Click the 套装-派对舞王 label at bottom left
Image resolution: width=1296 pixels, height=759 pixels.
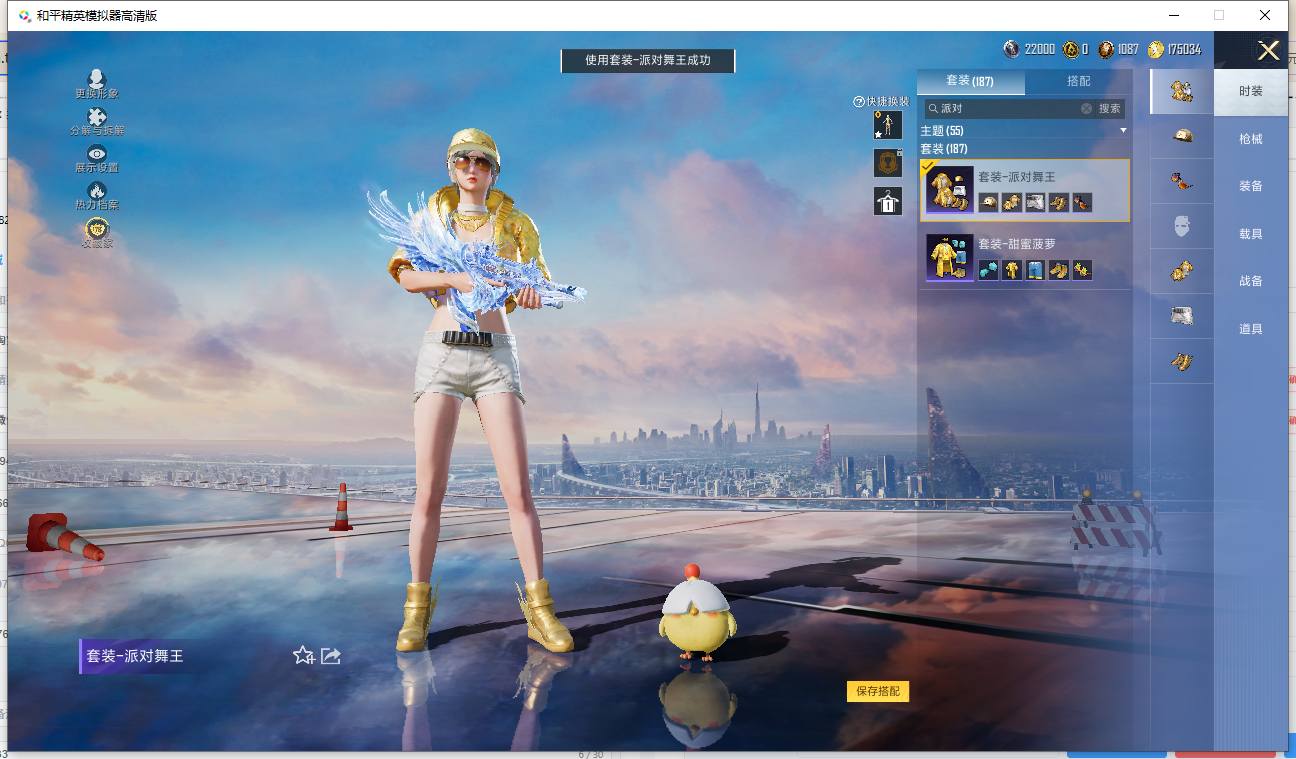135,656
